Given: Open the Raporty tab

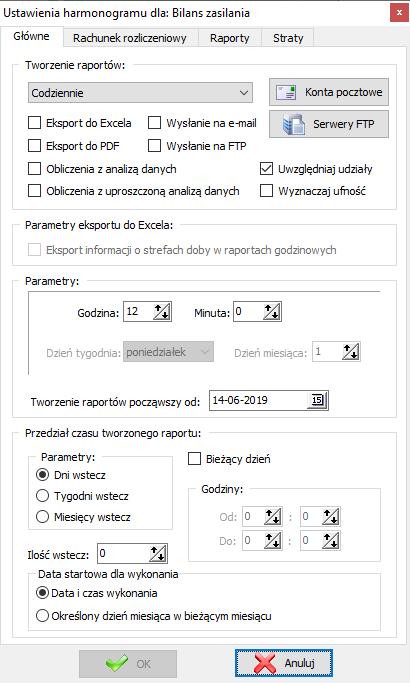Looking at the screenshot, I should click(x=230, y=38).
